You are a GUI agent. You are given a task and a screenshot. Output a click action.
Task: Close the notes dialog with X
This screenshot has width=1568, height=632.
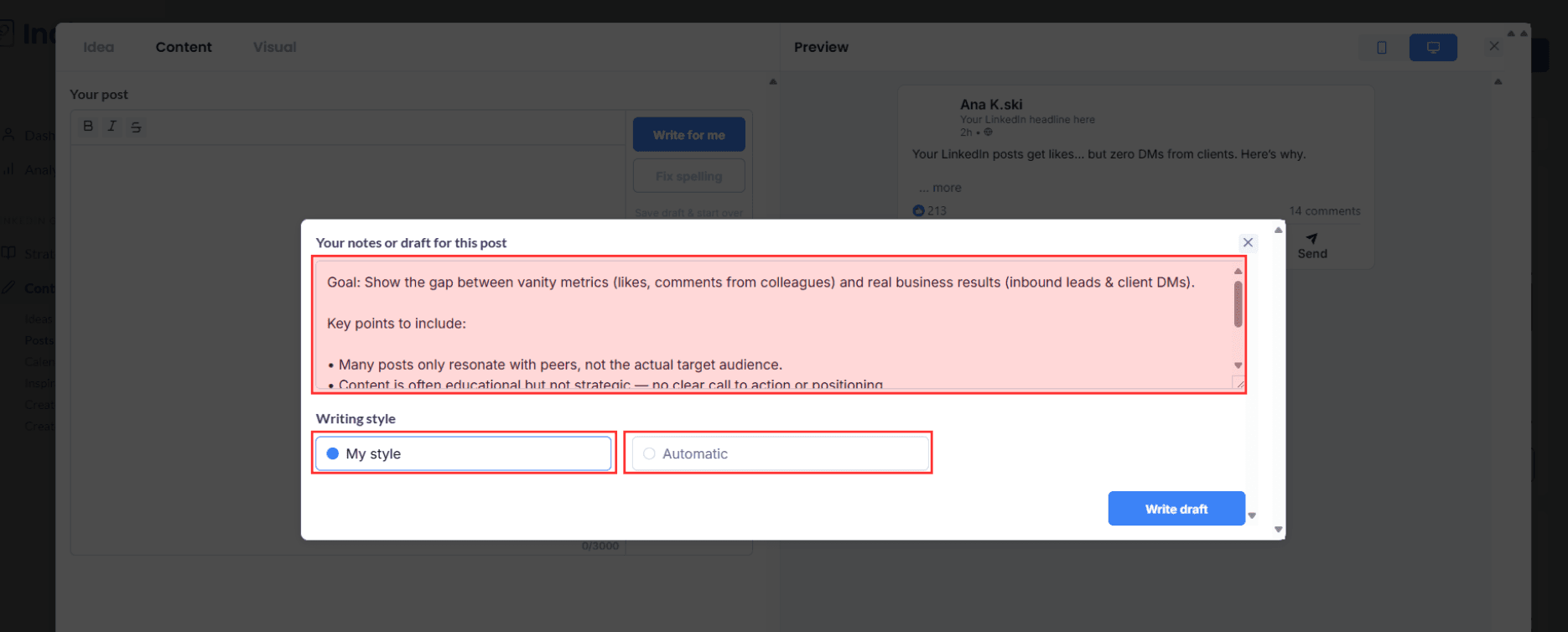click(1248, 242)
